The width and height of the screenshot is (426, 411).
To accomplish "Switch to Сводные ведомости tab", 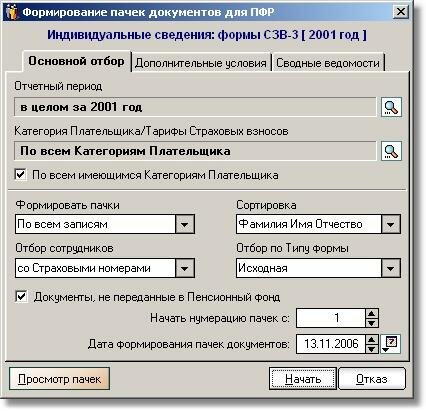I will click(328, 63).
